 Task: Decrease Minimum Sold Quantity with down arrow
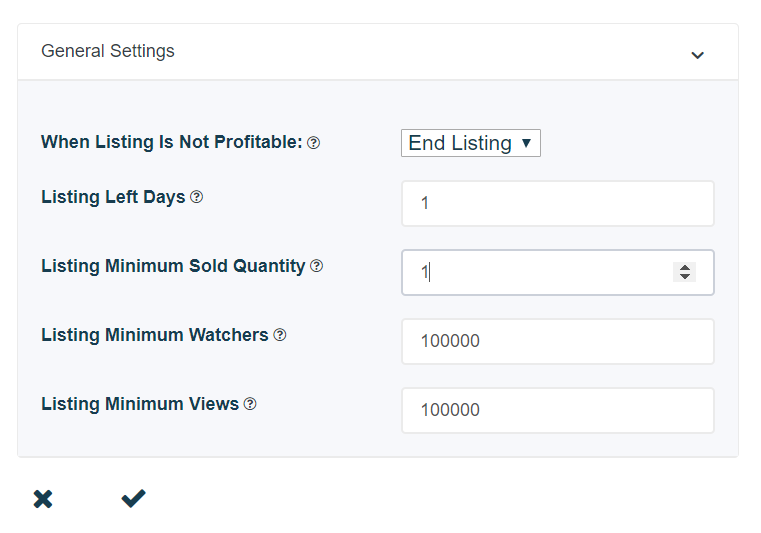(x=685, y=277)
